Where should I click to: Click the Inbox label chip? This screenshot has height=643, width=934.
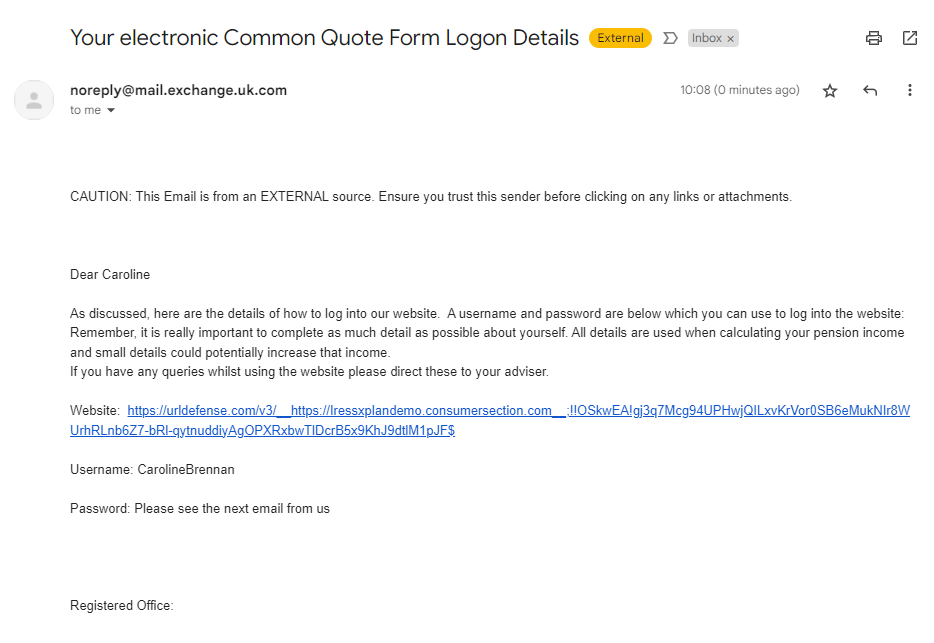(x=707, y=38)
